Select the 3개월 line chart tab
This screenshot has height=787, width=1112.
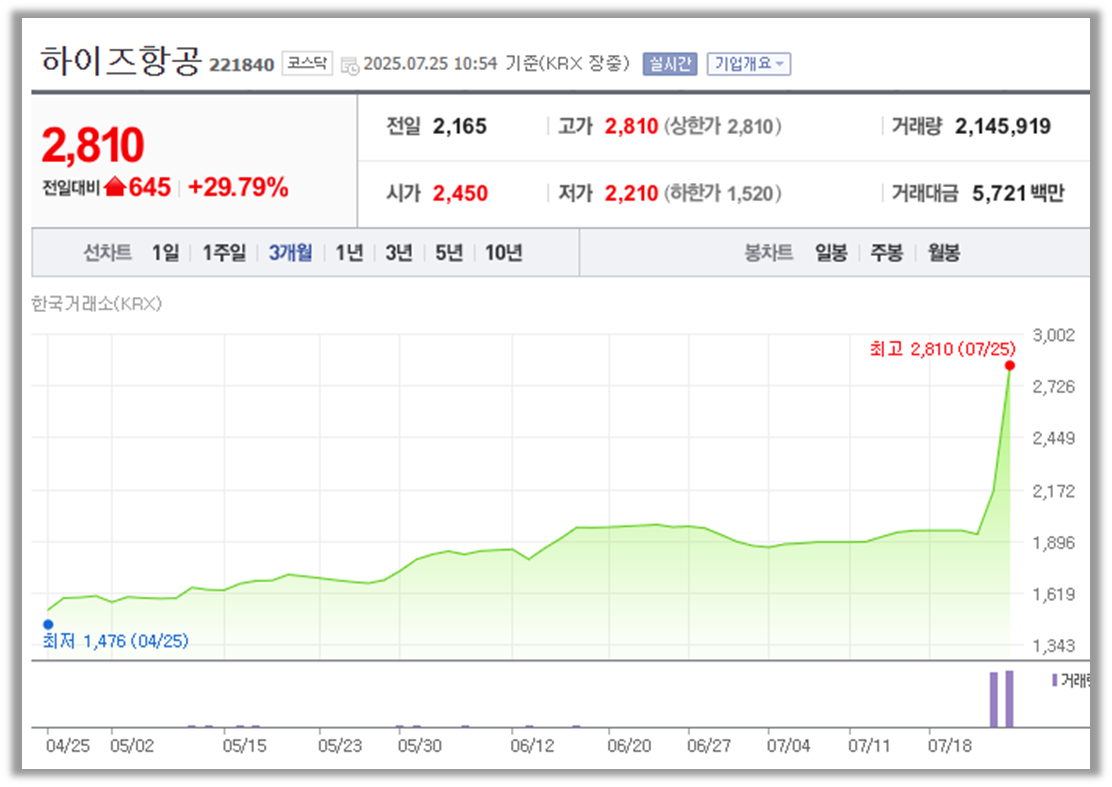(x=291, y=252)
